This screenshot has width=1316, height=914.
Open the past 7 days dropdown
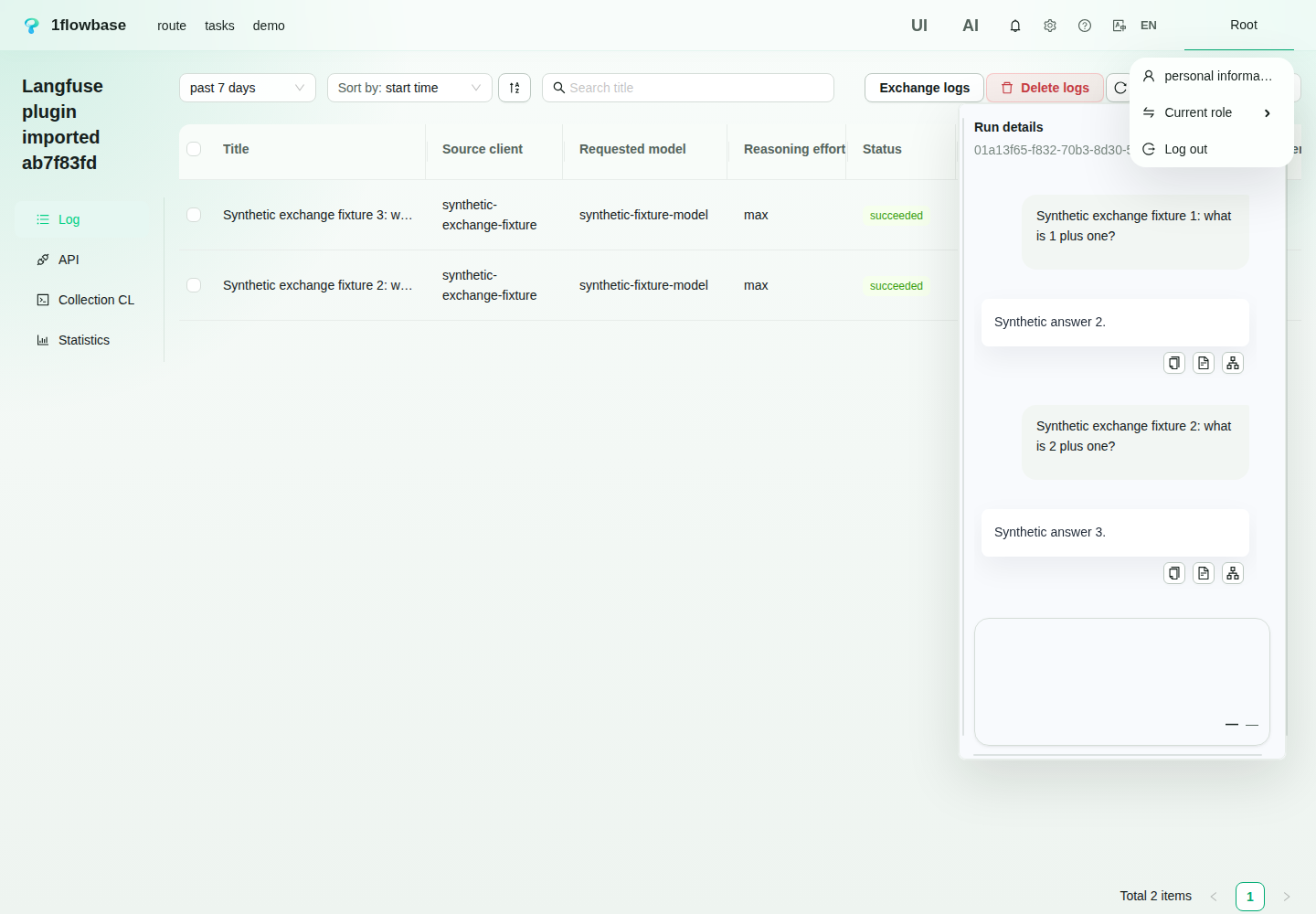248,88
